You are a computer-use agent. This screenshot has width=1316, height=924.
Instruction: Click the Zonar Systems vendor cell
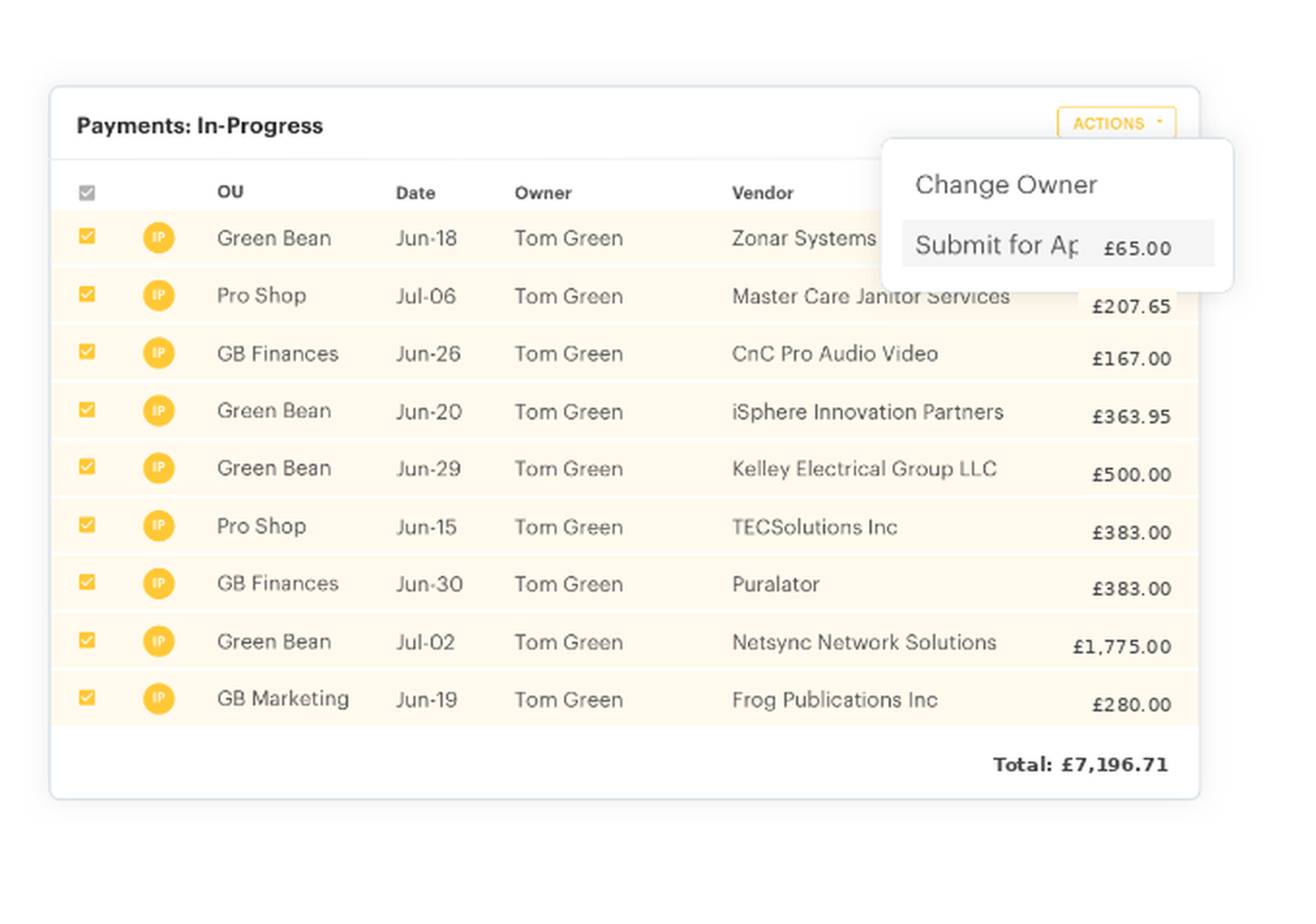(804, 238)
